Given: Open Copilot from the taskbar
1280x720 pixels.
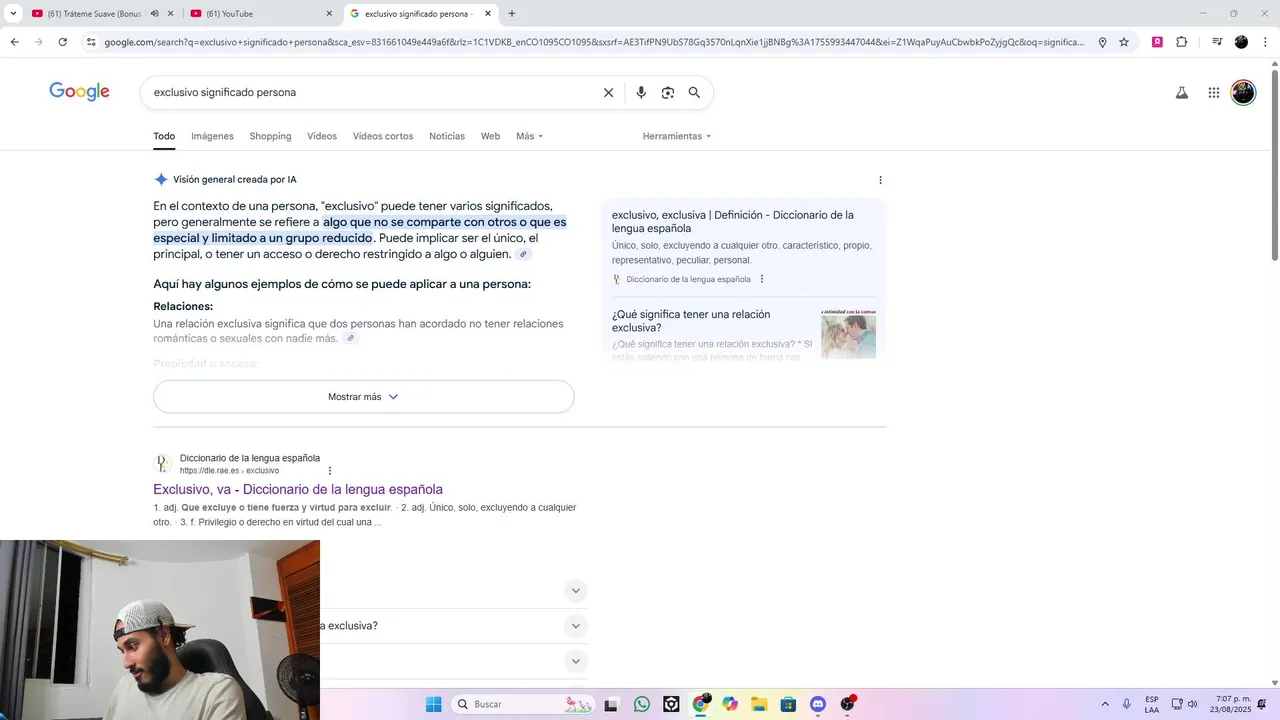Looking at the screenshot, I should (730, 704).
